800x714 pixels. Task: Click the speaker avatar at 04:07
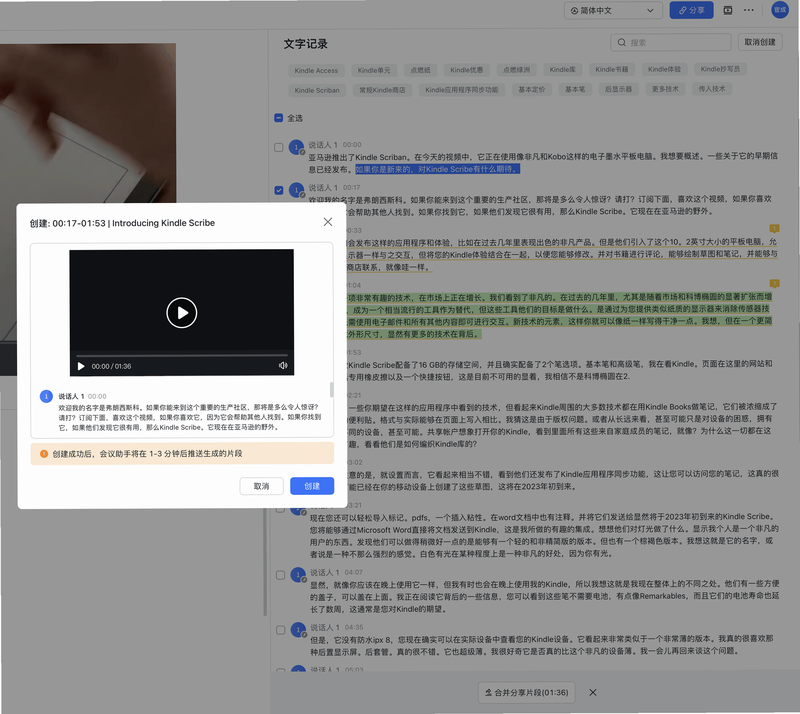(298, 575)
